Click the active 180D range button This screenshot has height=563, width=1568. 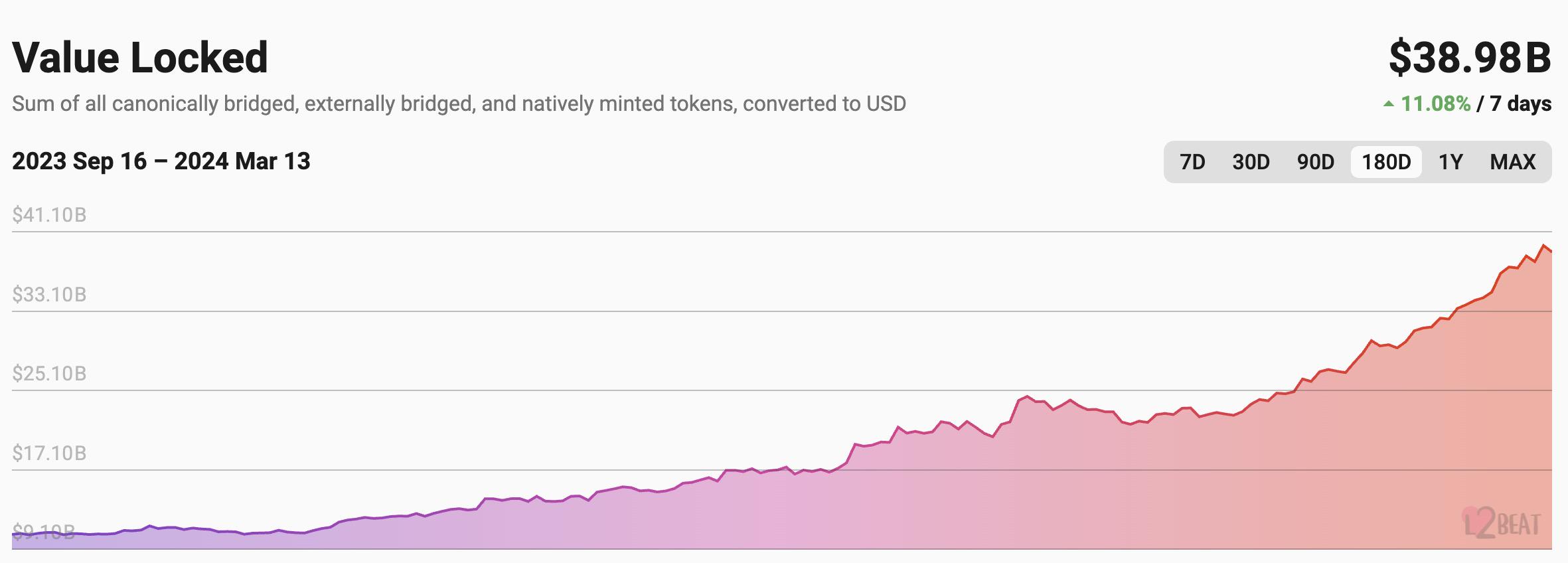(x=1386, y=162)
